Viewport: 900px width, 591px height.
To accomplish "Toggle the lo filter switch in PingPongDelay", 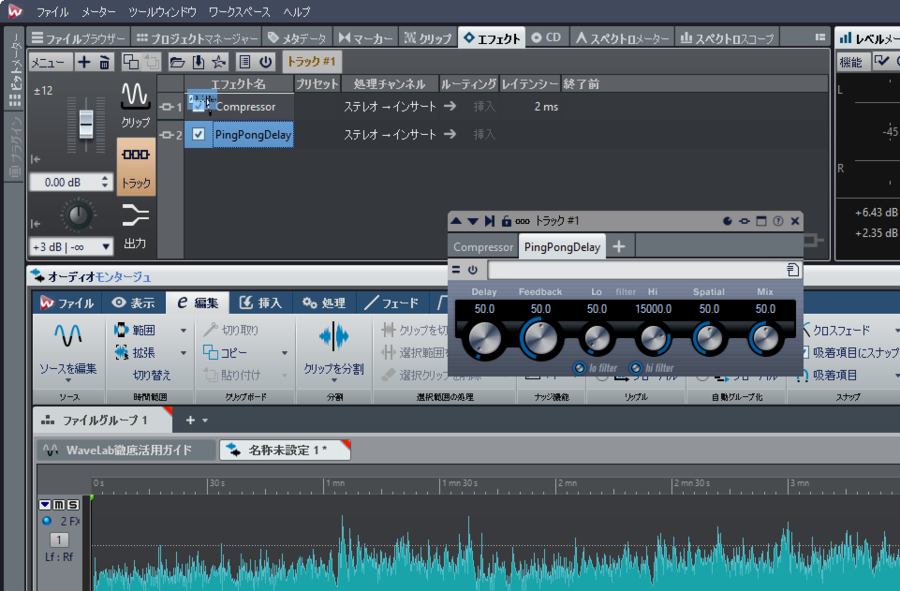I will (x=580, y=368).
